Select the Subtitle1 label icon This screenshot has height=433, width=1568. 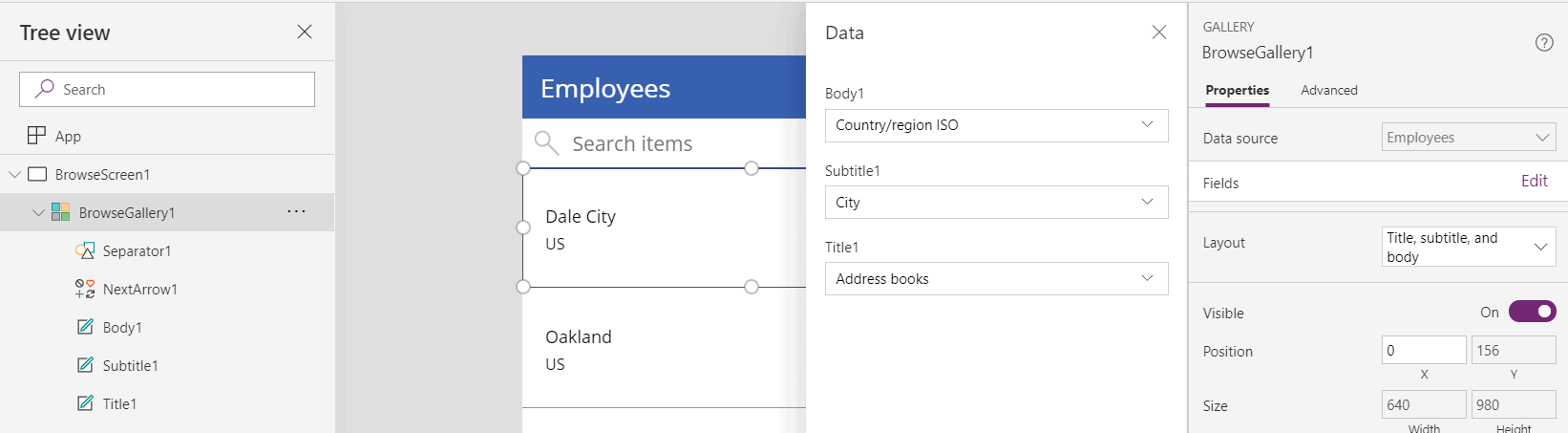point(85,365)
